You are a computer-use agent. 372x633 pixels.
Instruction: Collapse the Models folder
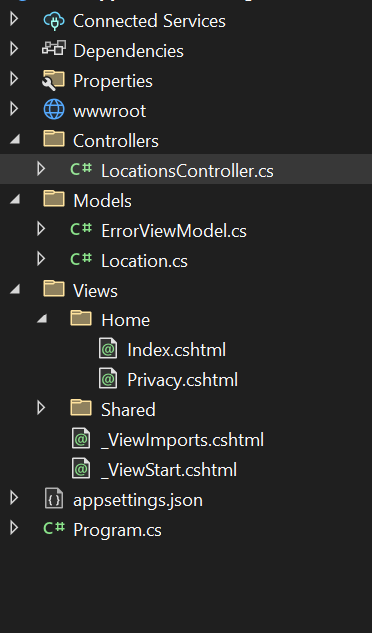(15, 199)
